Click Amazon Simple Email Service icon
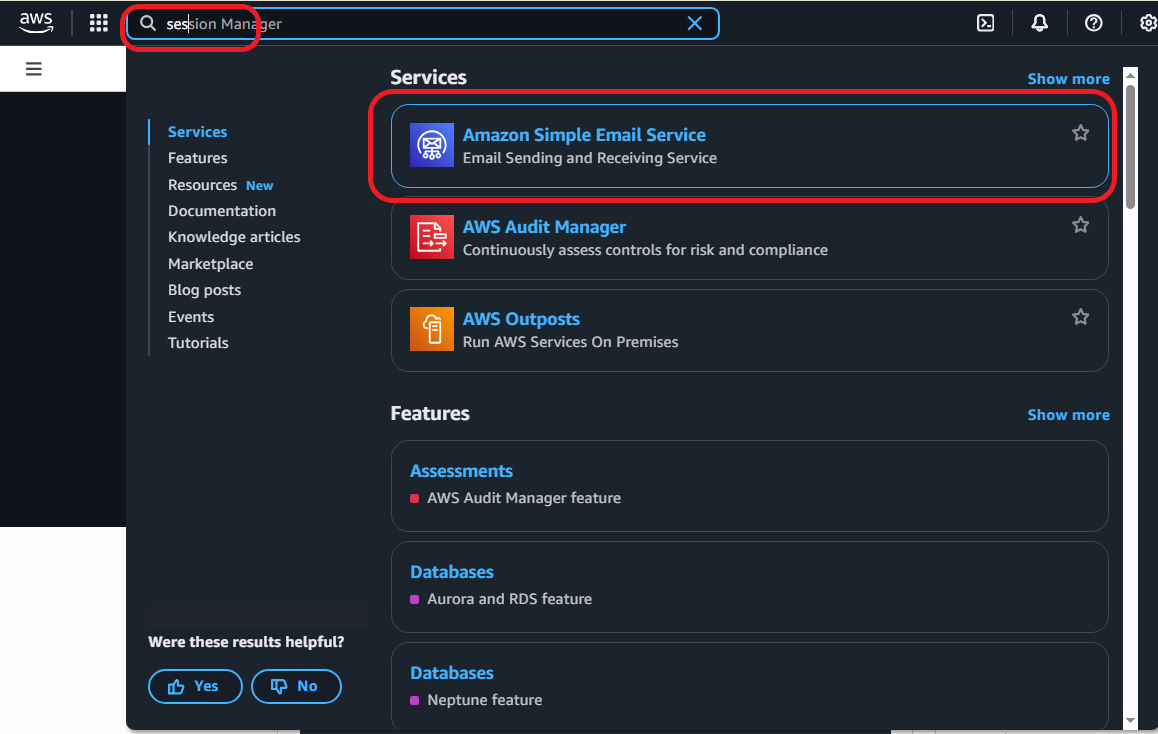The width and height of the screenshot is (1158, 734). click(432, 146)
